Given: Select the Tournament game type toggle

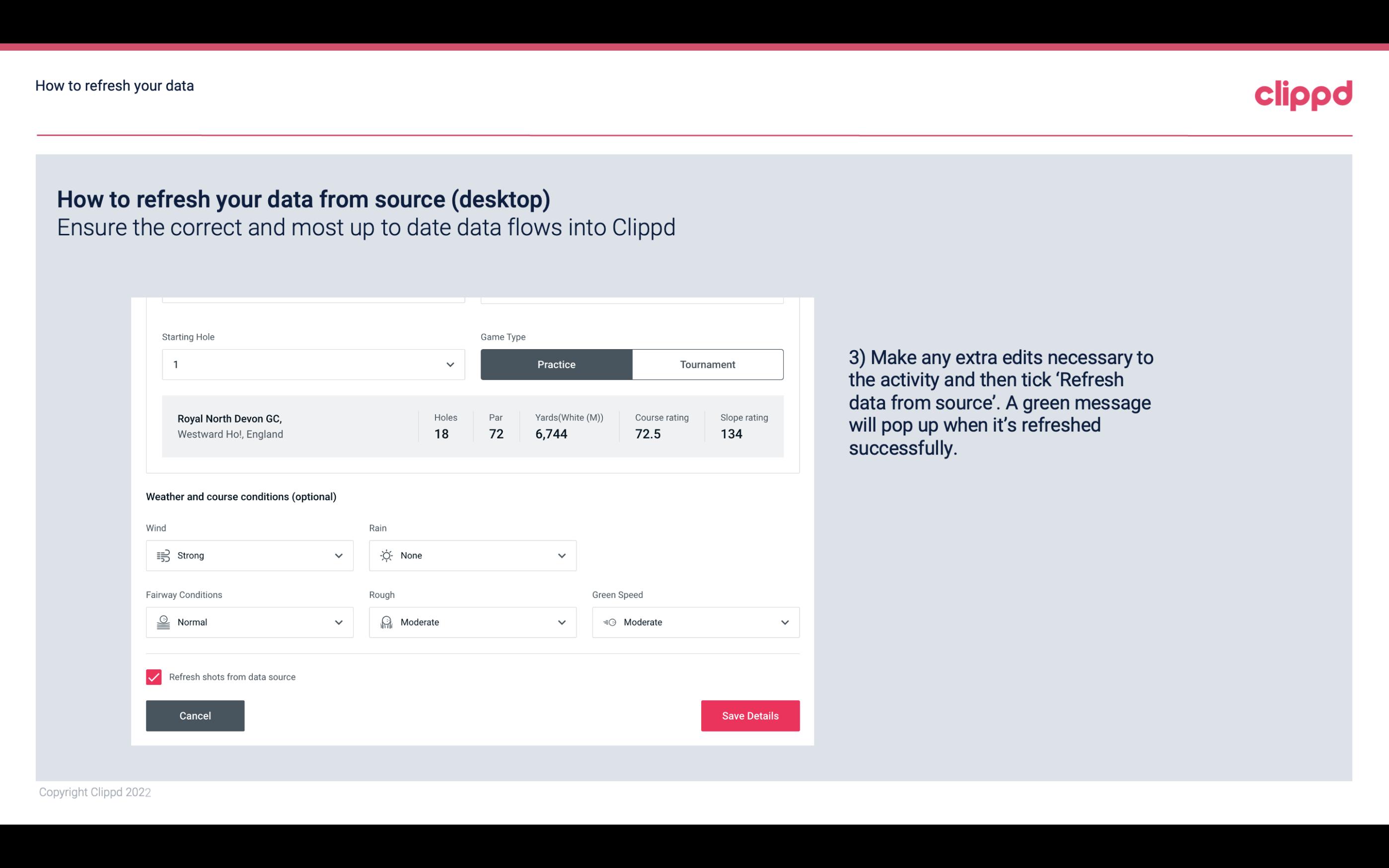Looking at the screenshot, I should click(707, 363).
